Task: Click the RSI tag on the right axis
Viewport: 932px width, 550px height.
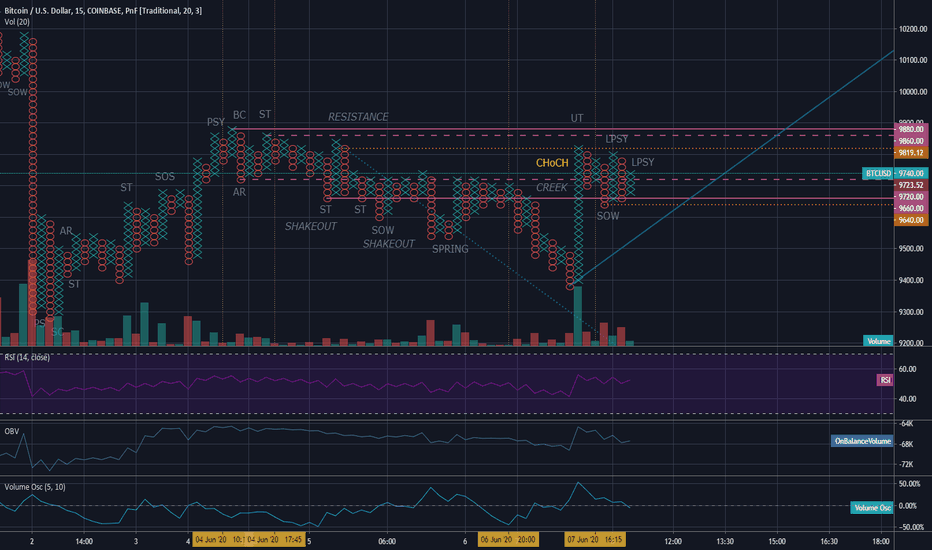Action: click(x=885, y=380)
